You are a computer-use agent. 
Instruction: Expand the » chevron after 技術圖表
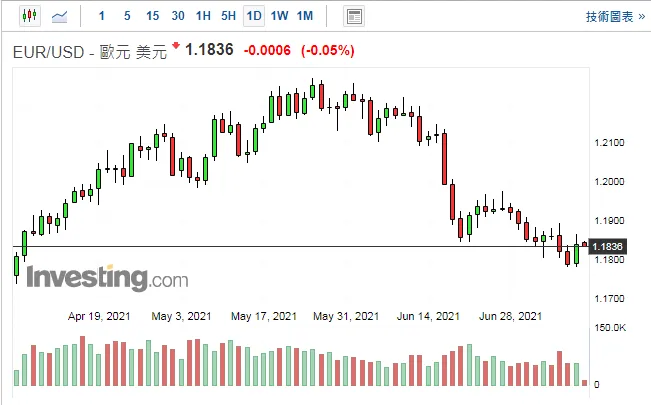tap(641, 17)
